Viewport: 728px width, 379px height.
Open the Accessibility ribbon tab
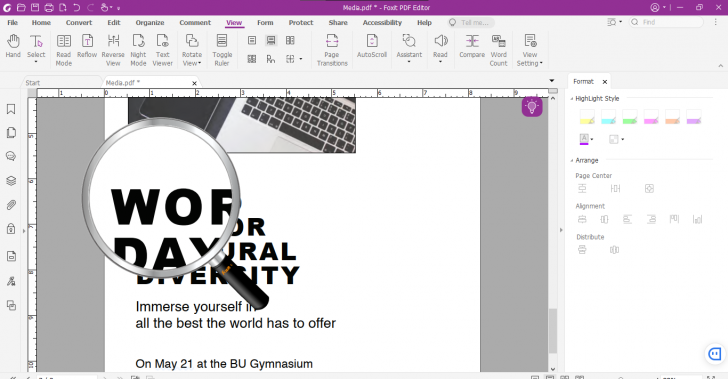[x=382, y=22]
